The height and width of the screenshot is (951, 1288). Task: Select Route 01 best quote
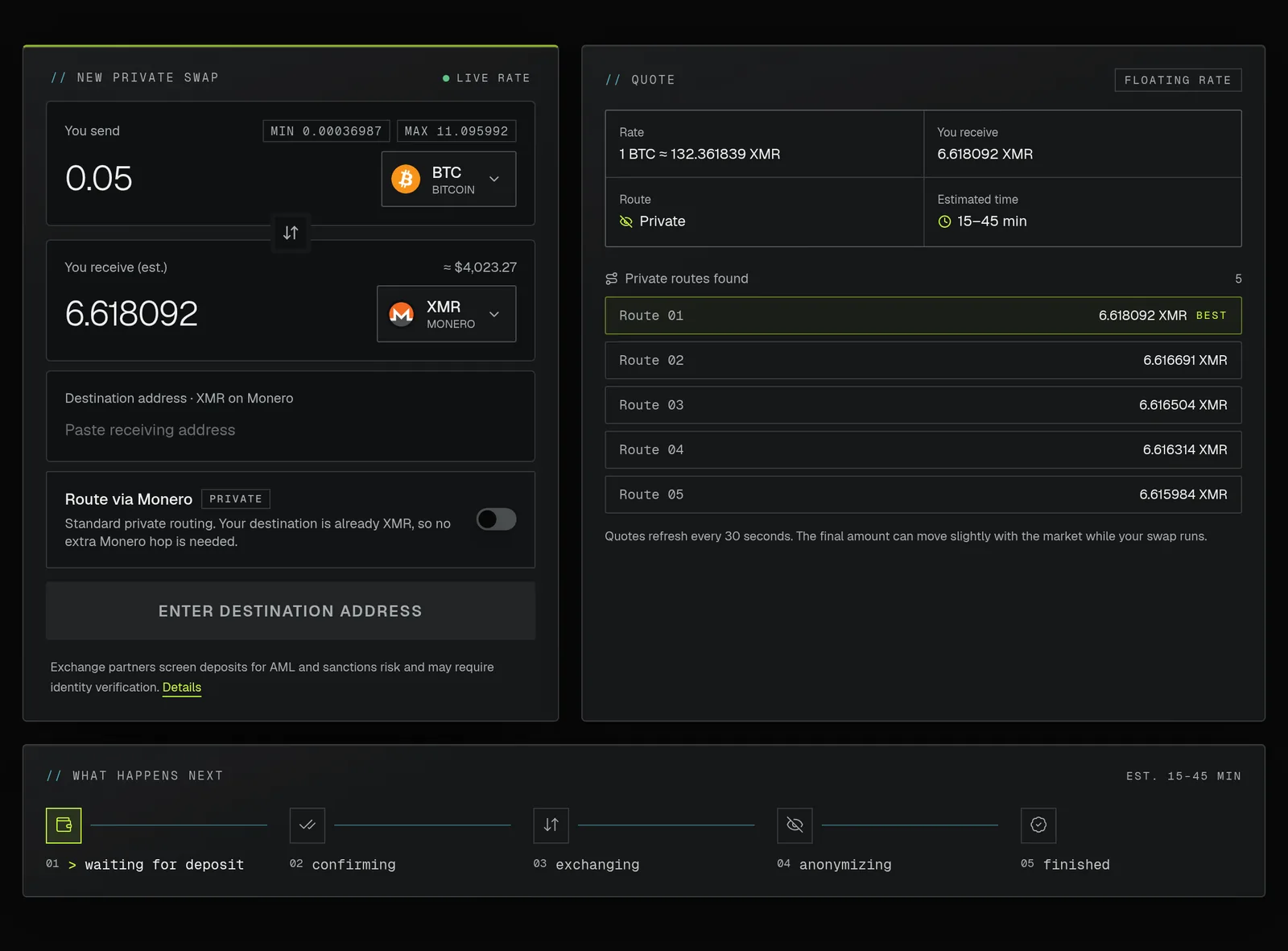(x=923, y=316)
